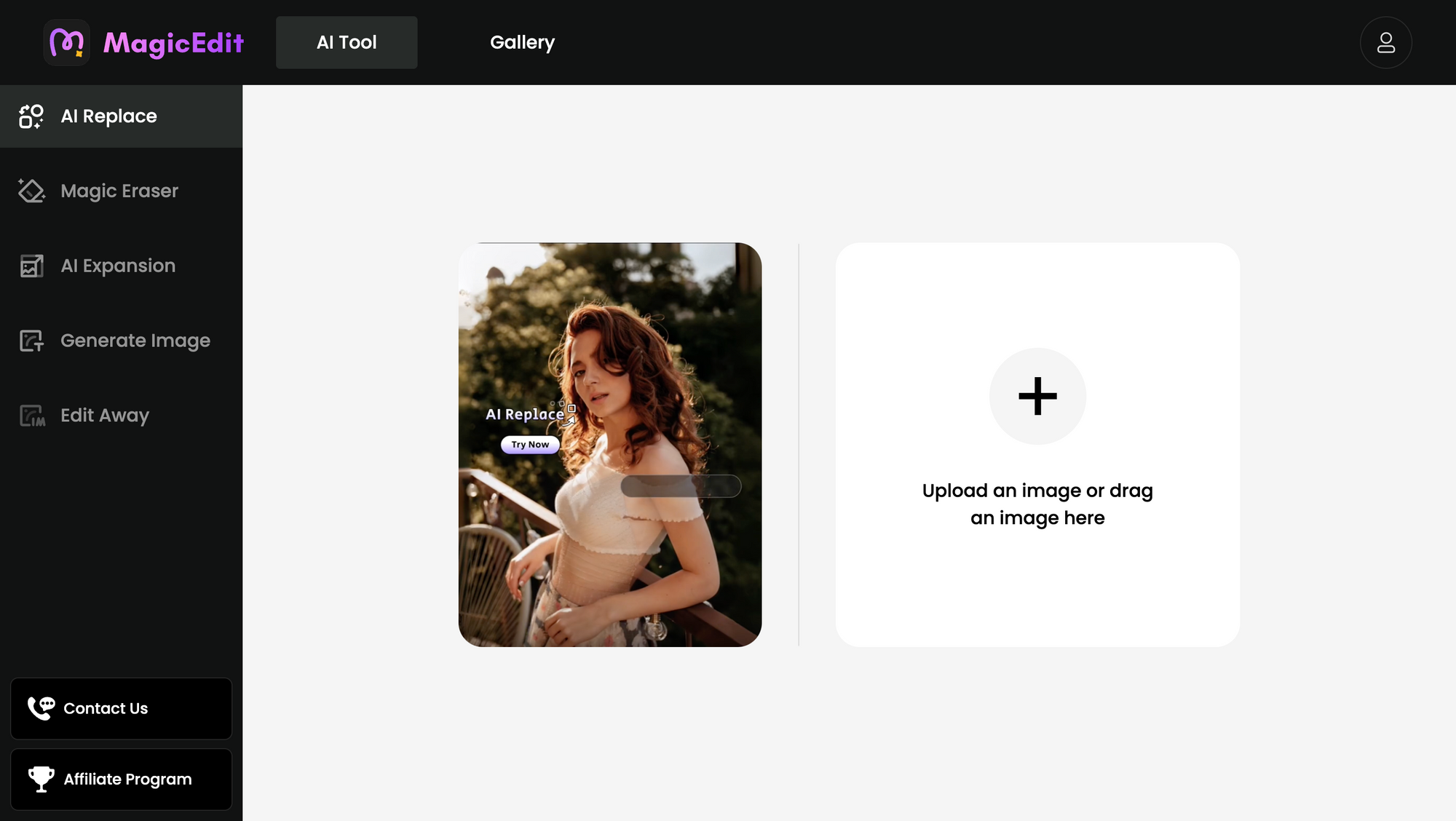1456x821 pixels.
Task: Open the user profile icon
Action: click(x=1385, y=43)
